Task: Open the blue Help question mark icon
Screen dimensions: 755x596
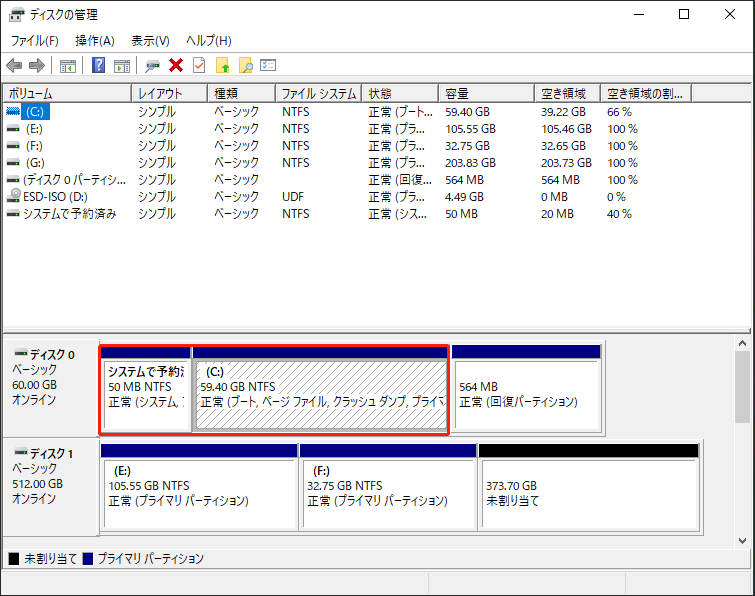Action: pos(98,65)
